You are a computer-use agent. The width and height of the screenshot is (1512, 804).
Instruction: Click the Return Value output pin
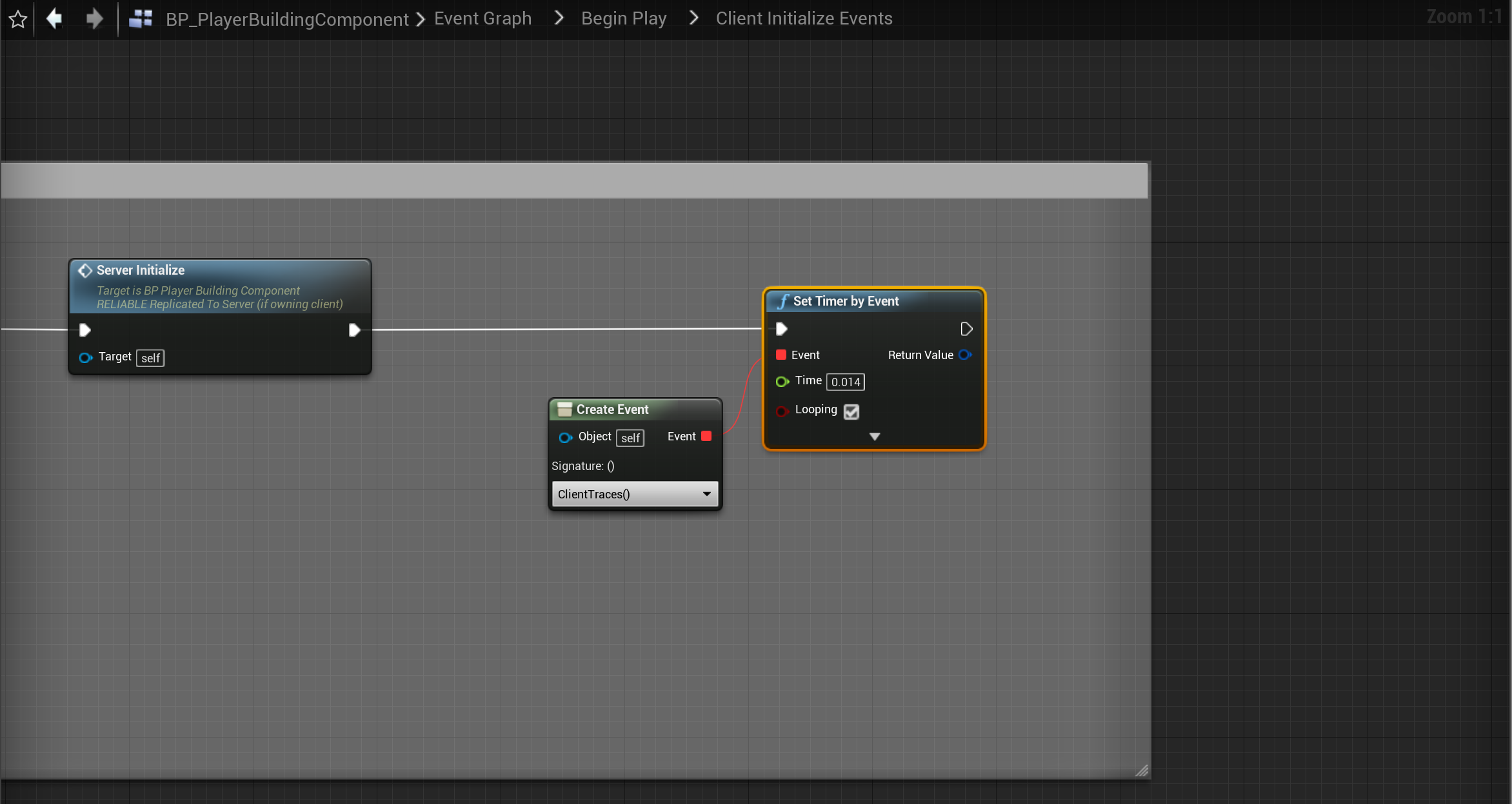pyautogui.click(x=965, y=355)
